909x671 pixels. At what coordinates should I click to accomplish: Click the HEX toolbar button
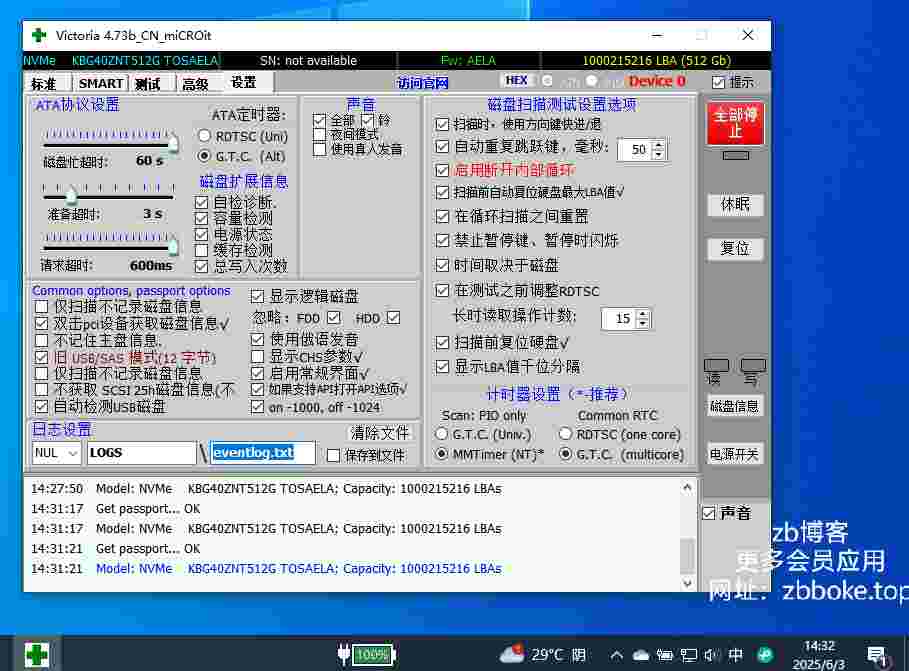coord(515,81)
